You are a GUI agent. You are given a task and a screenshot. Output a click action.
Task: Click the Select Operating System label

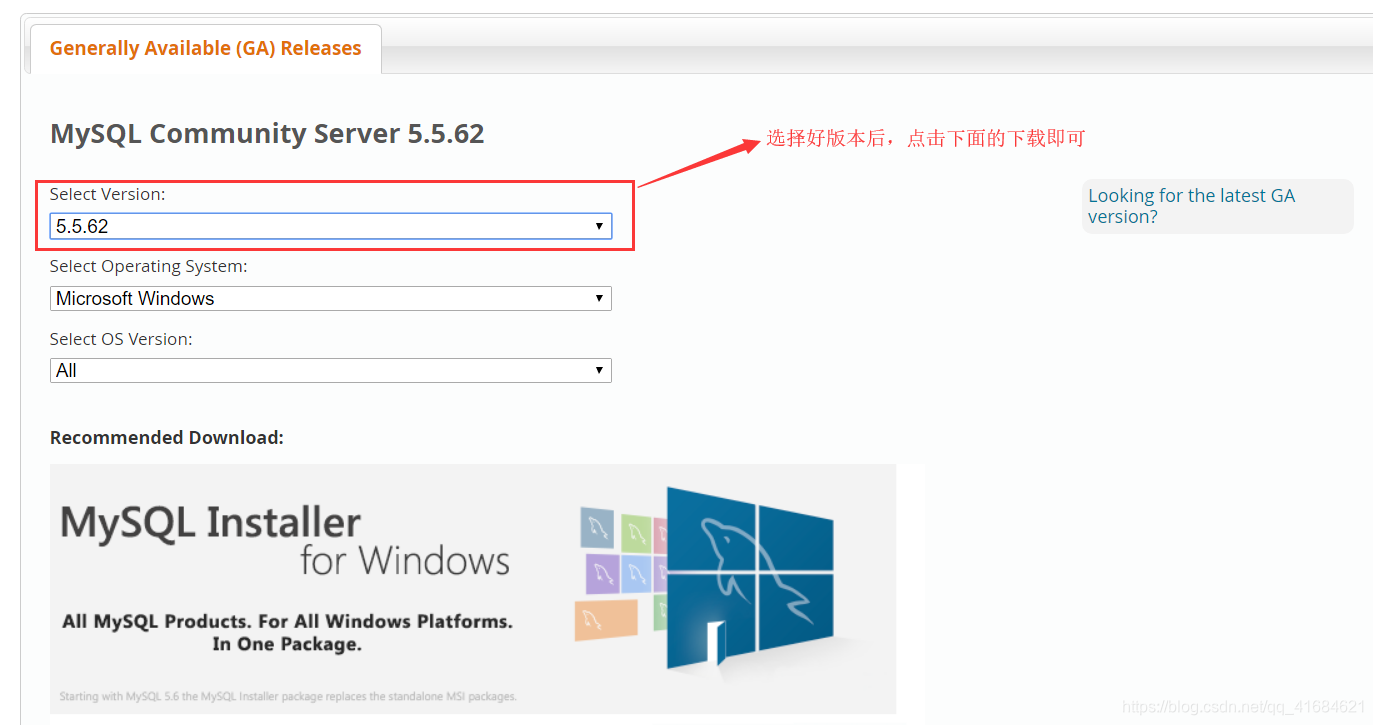click(x=149, y=266)
